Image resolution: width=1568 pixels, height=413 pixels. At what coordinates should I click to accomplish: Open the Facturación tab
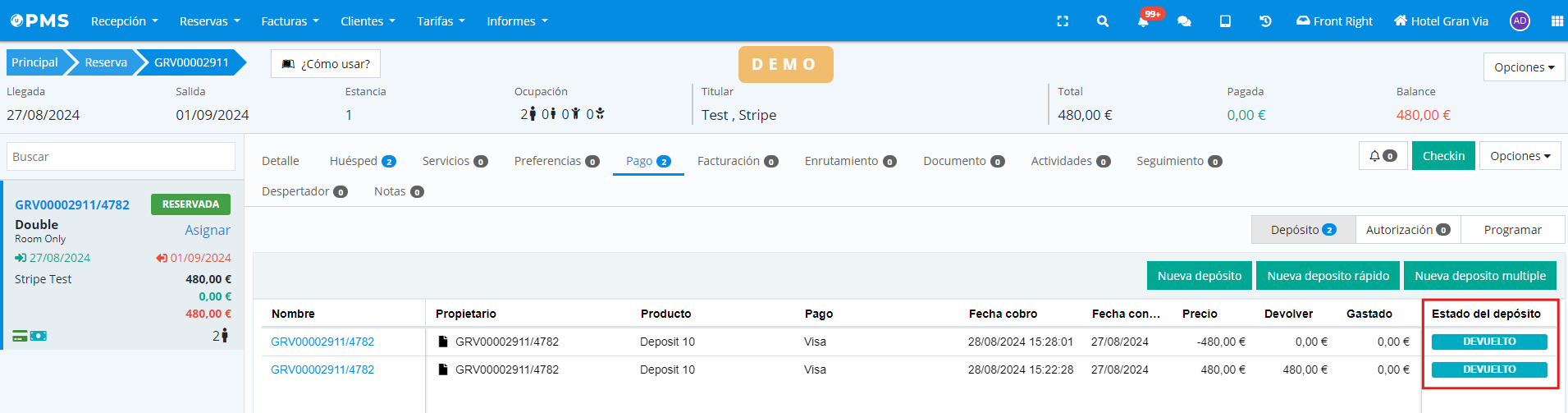click(x=737, y=161)
